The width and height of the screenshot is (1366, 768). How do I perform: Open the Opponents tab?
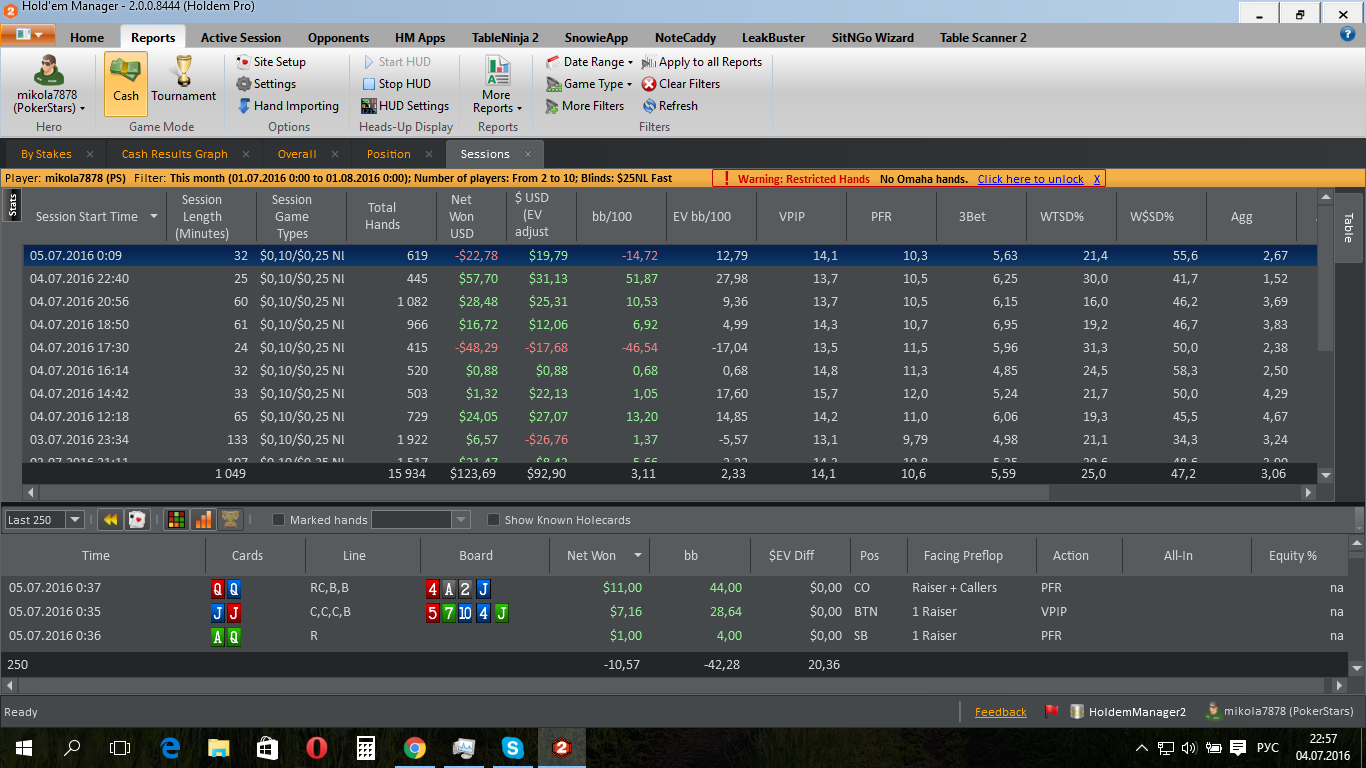[x=338, y=38]
